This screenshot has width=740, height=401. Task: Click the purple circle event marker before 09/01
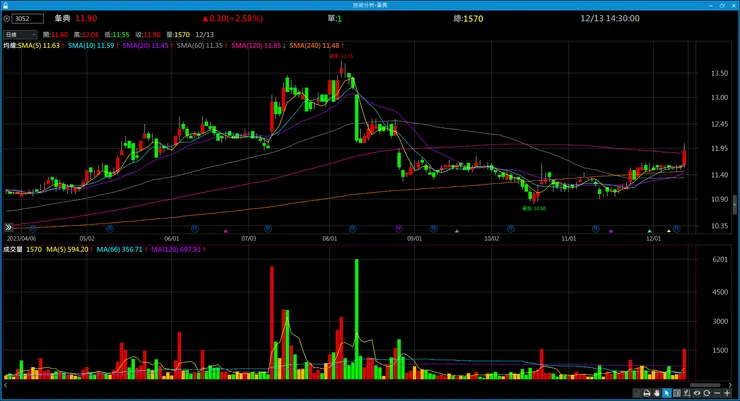pyautogui.click(x=399, y=229)
